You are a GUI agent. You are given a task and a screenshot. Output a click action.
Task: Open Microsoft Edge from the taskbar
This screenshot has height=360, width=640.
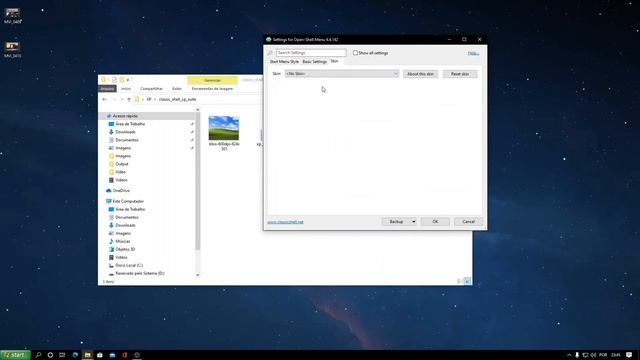click(75, 355)
